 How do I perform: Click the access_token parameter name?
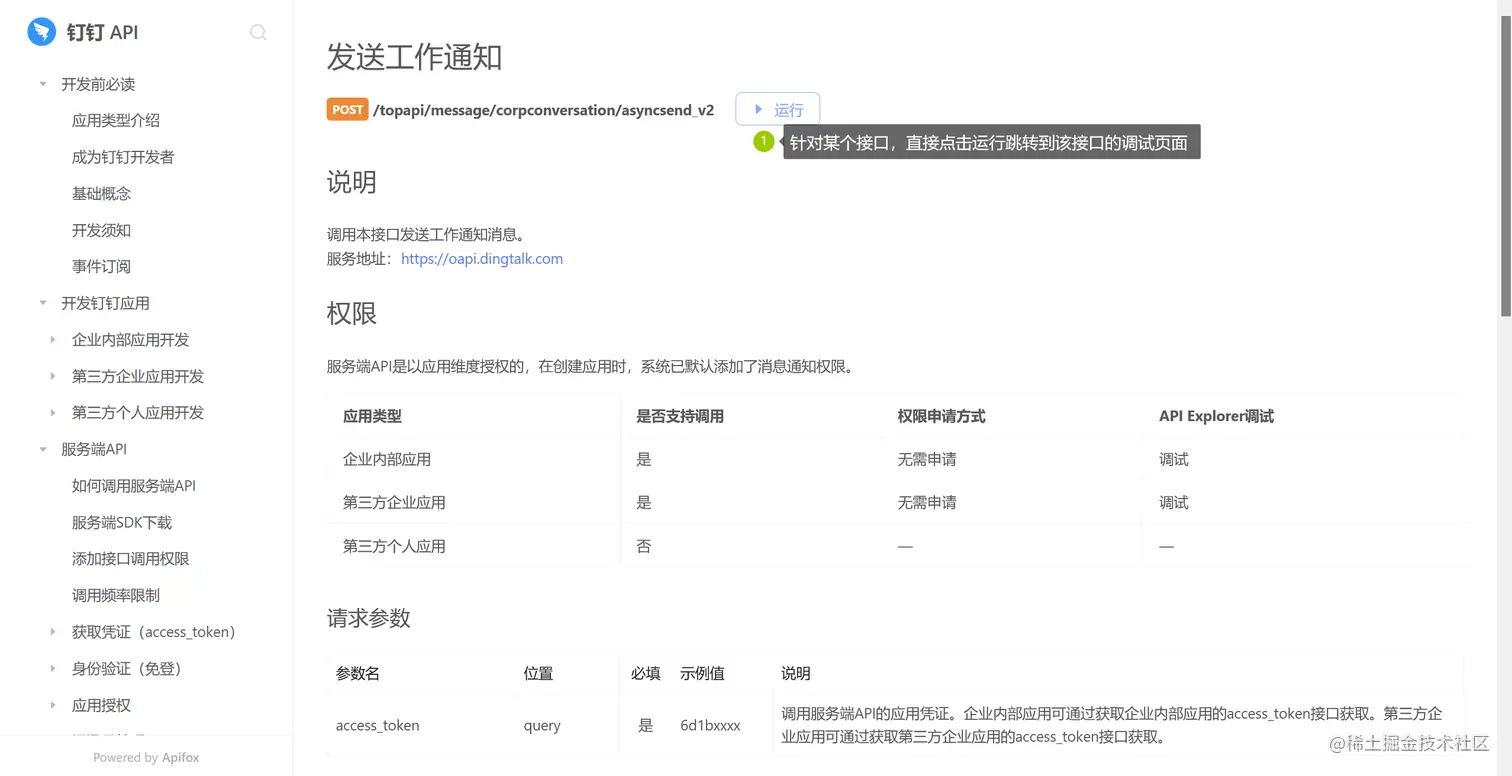(377, 726)
